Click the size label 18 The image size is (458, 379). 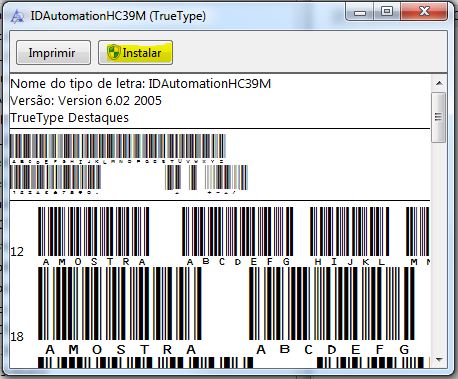[17, 337]
